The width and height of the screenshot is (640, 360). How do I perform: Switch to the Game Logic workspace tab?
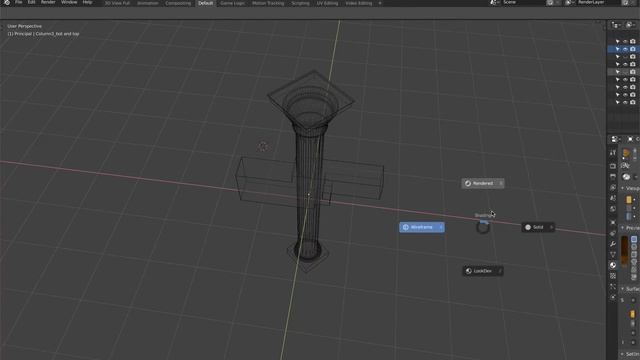232,3
